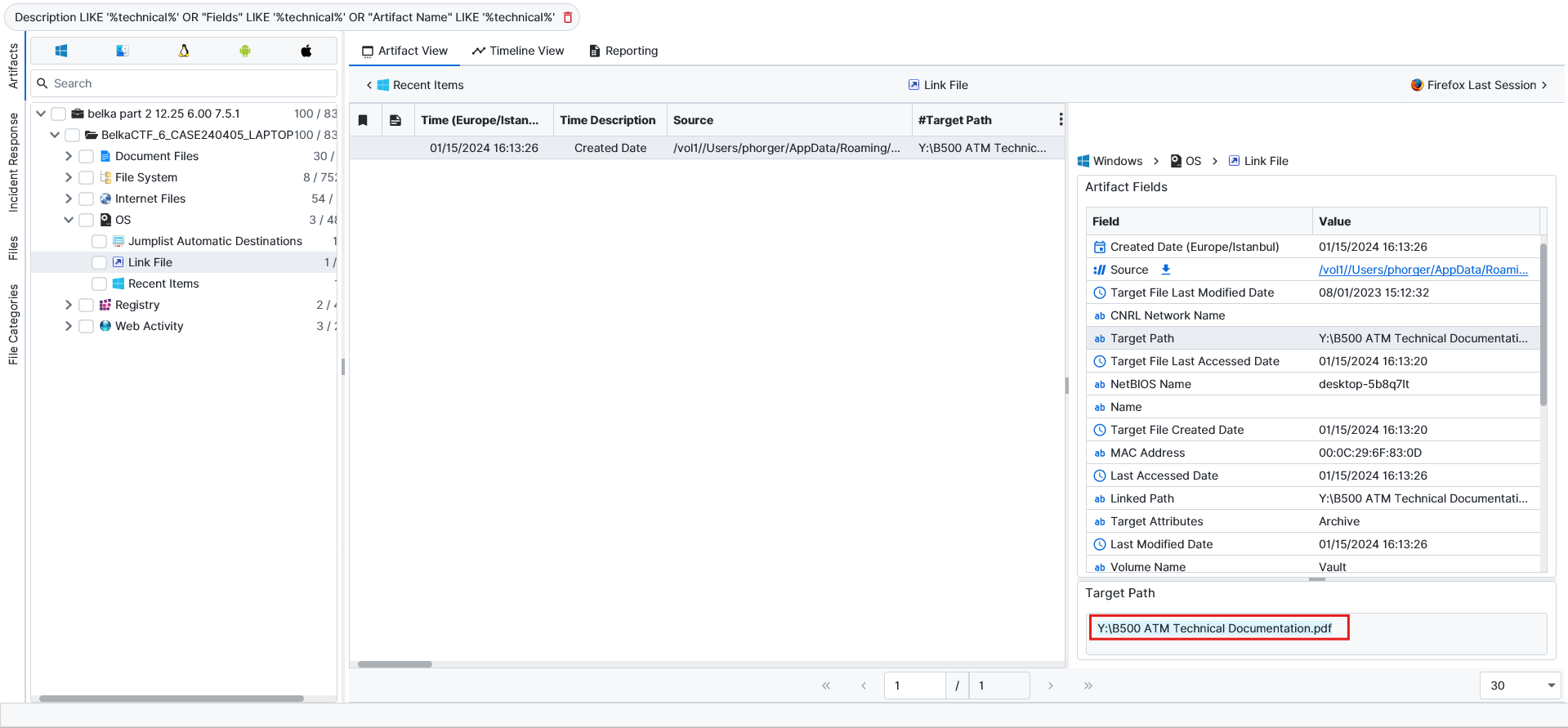Expand the Registry tree node
Viewport: 1568px width, 728px height.
coord(69,305)
